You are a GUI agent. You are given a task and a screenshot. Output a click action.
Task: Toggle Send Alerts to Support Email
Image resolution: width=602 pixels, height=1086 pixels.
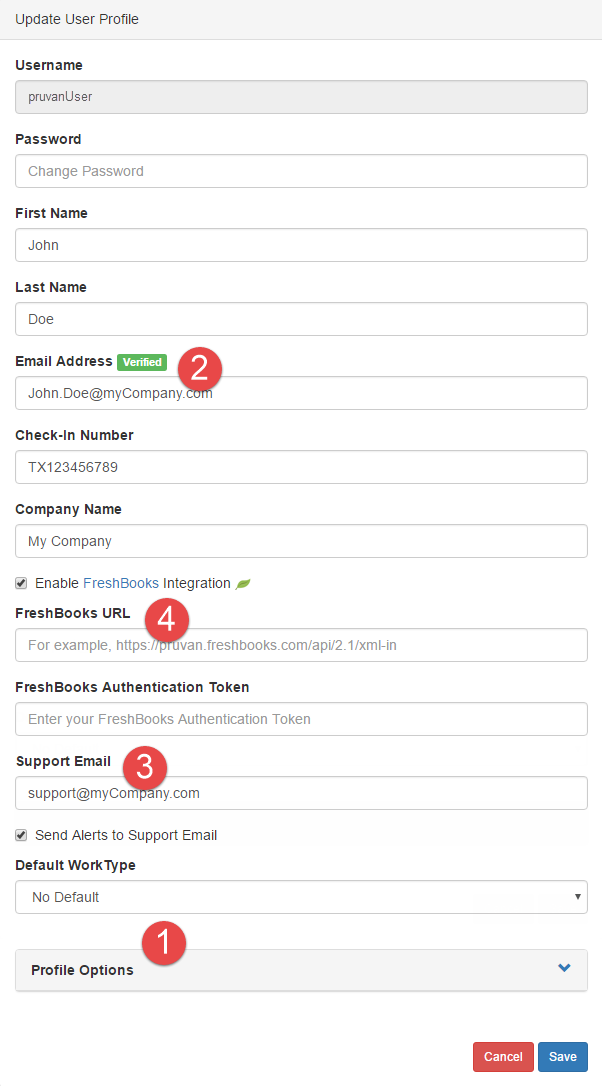pos(21,835)
